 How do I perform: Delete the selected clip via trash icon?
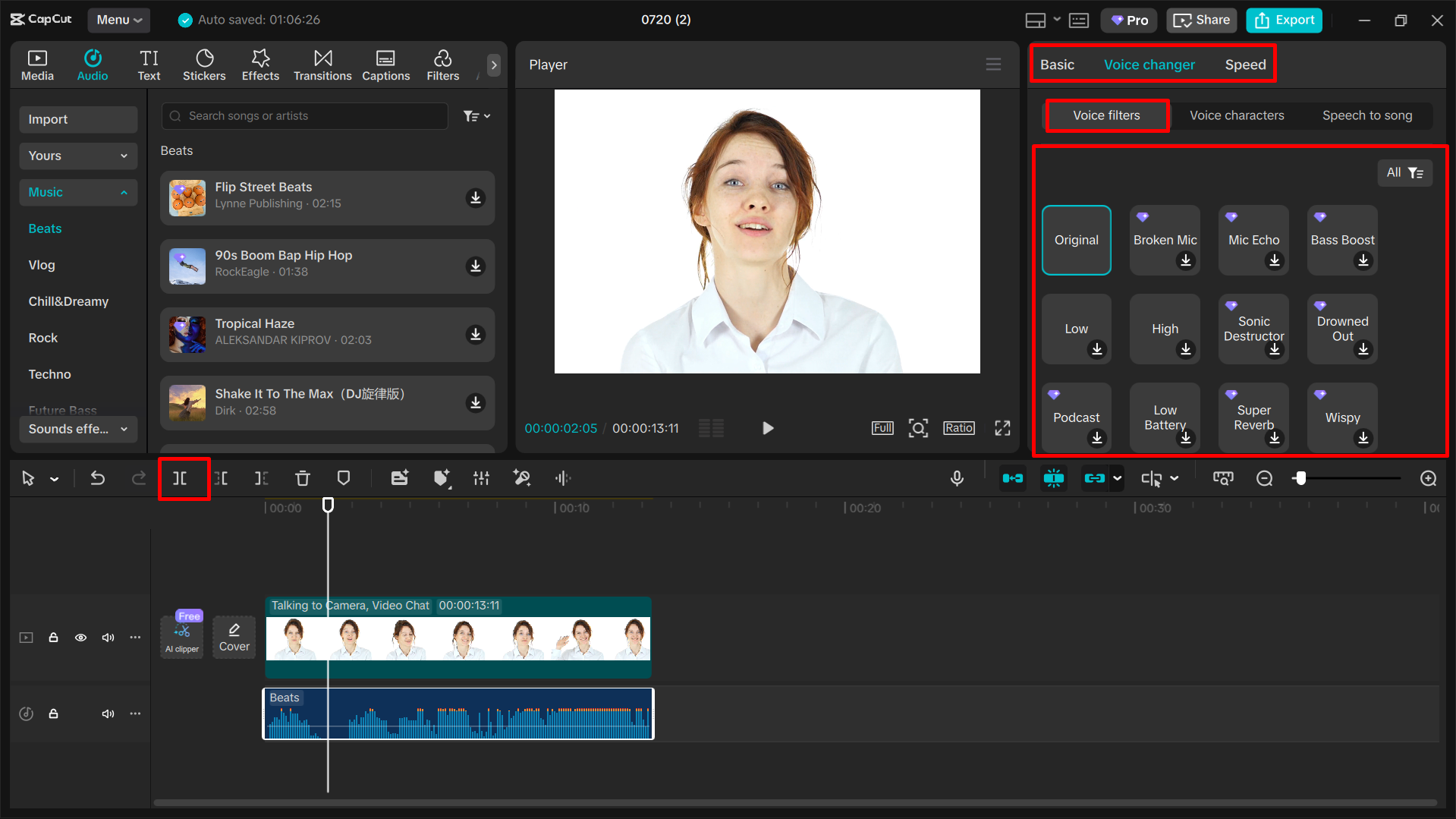click(302, 478)
